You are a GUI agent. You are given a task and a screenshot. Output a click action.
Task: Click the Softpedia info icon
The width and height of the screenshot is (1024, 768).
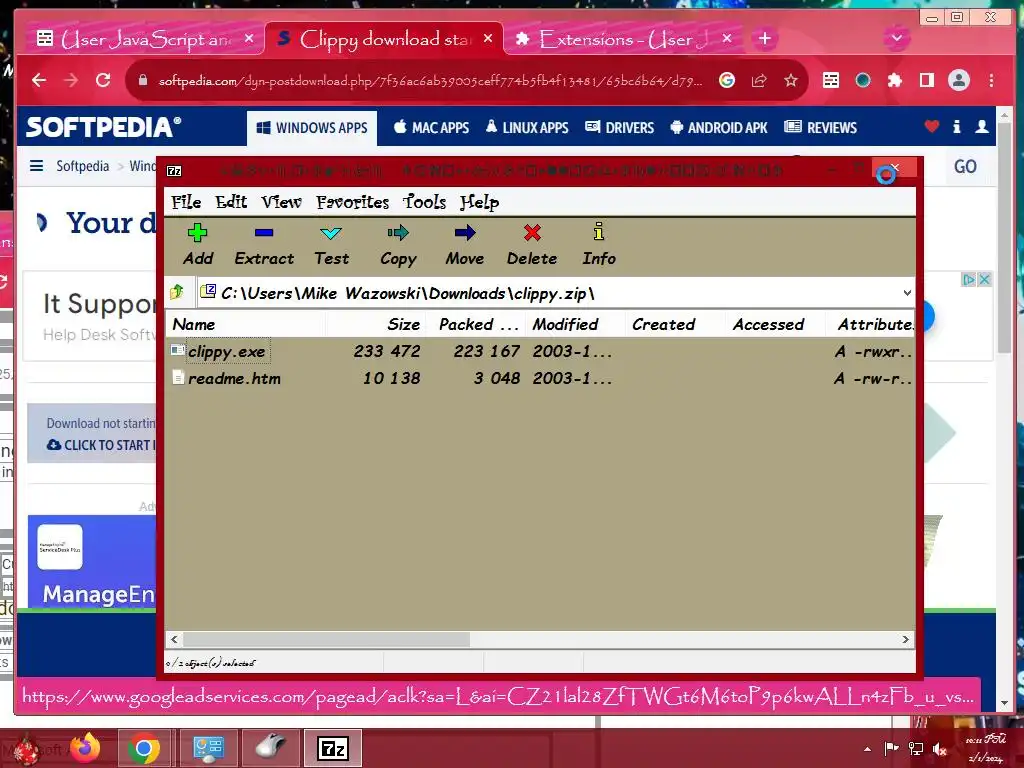957,127
